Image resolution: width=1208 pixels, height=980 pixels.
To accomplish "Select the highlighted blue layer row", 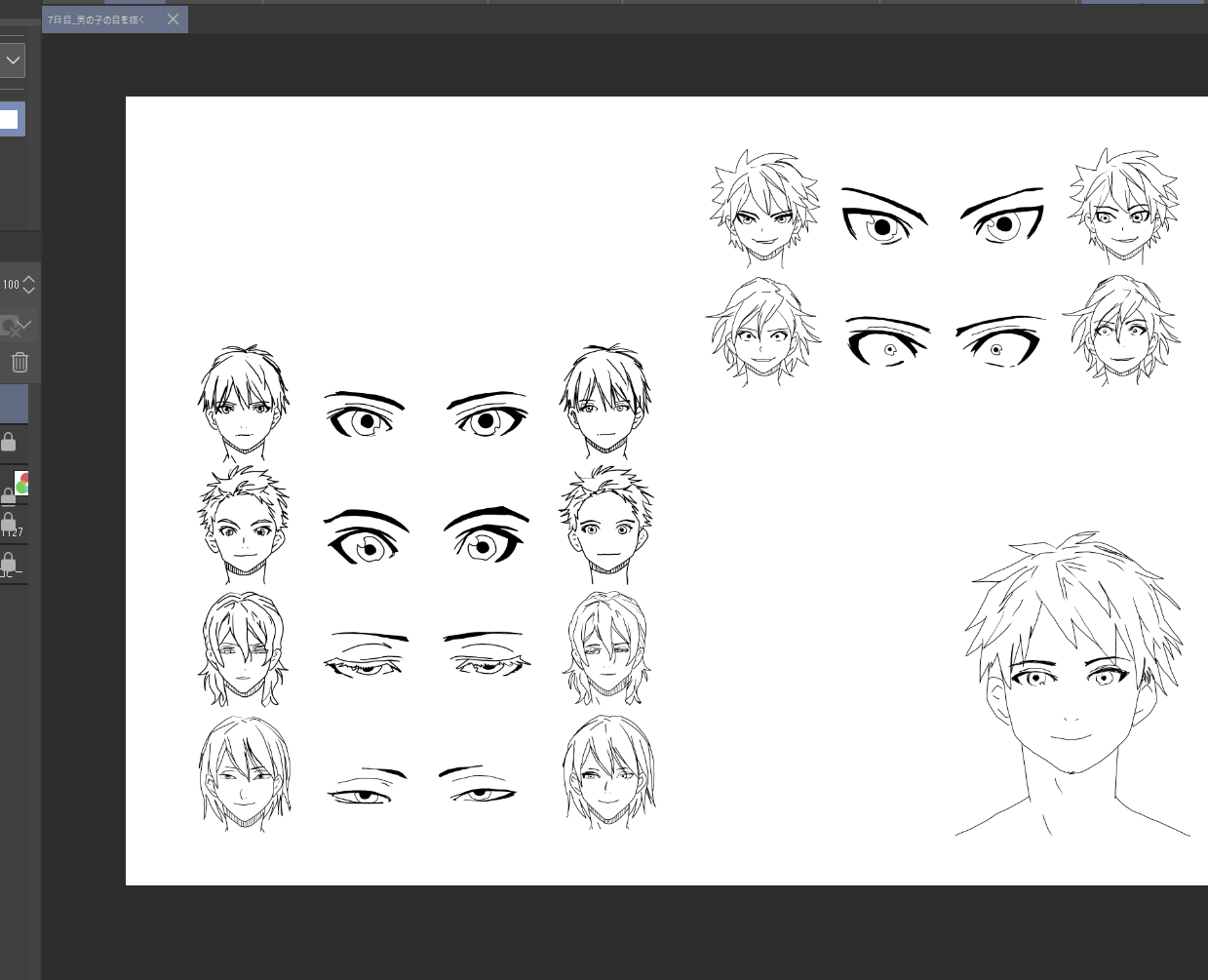I will (x=13, y=404).
